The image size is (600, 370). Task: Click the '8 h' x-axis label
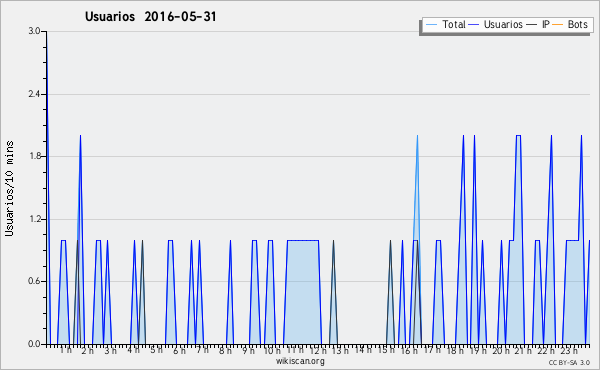tap(225, 350)
